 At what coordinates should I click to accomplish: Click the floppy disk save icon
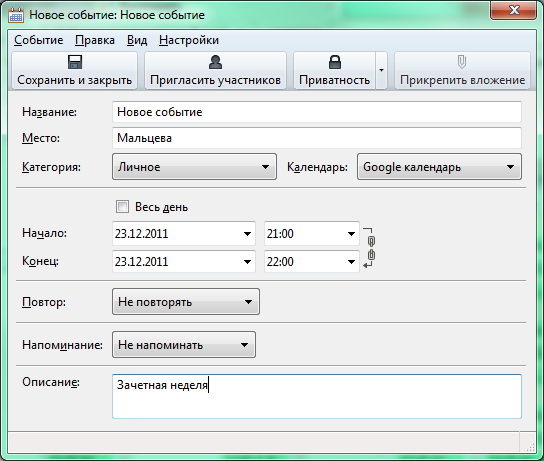(x=75, y=62)
